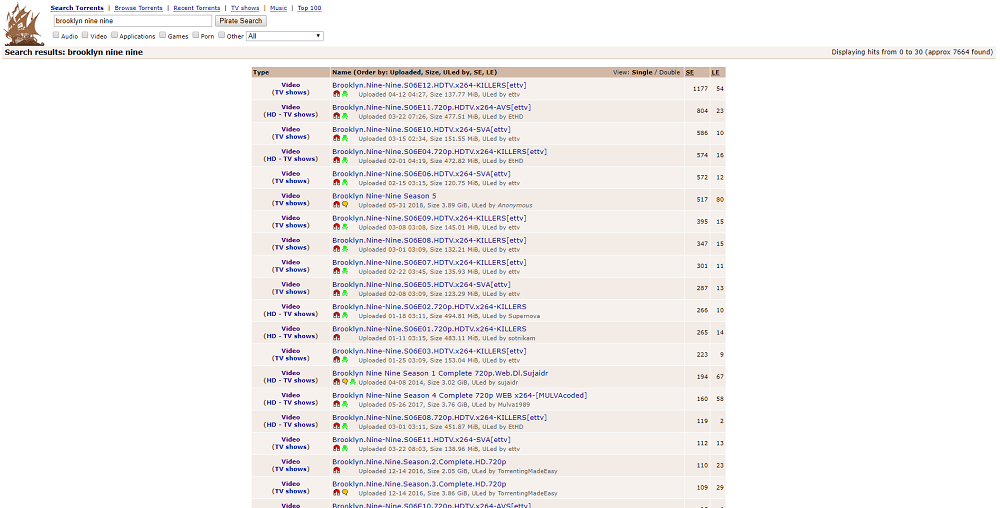The image size is (1000, 508).
Task: Click Video type link in Season 5 row
Action: 291,196
